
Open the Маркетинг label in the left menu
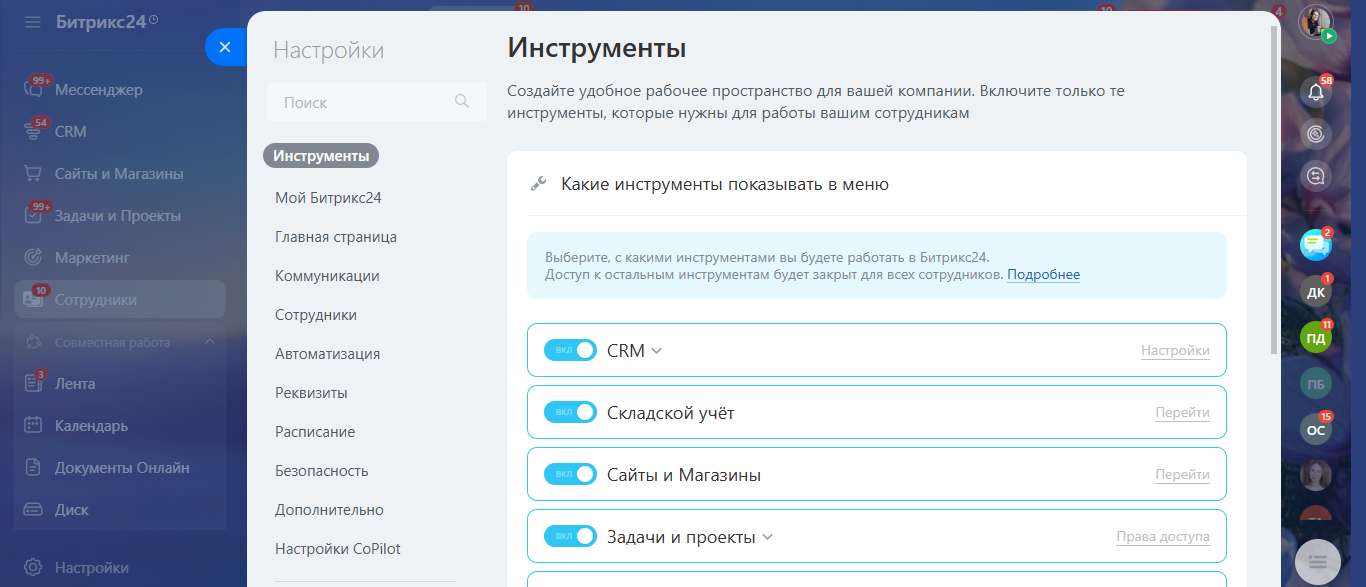(x=93, y=258)
